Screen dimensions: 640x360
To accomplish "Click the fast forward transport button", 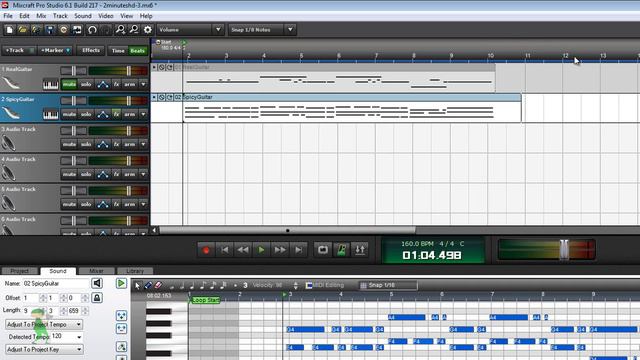I will (x=280, y=250).
